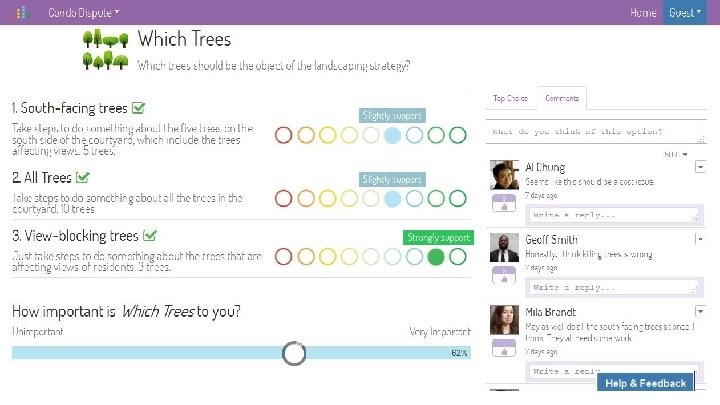
Task: Select the filled green circle for View-blocking trees
Action: click(x=436, y=257)
